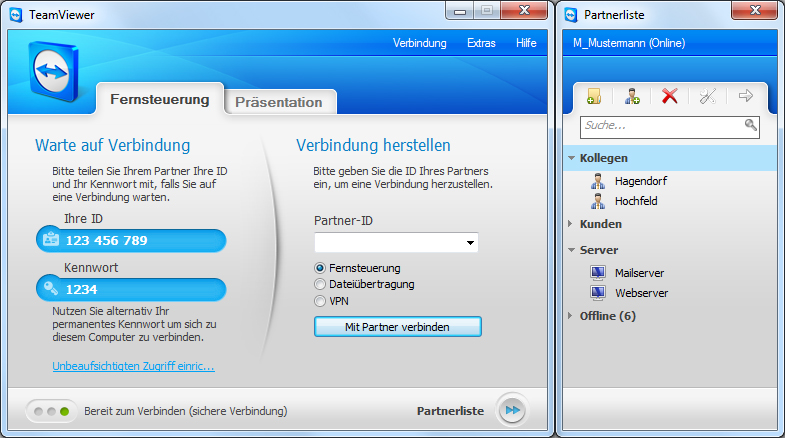
Task: Click the TeamViewer logo in the header
Action: [x=54, y=72]
